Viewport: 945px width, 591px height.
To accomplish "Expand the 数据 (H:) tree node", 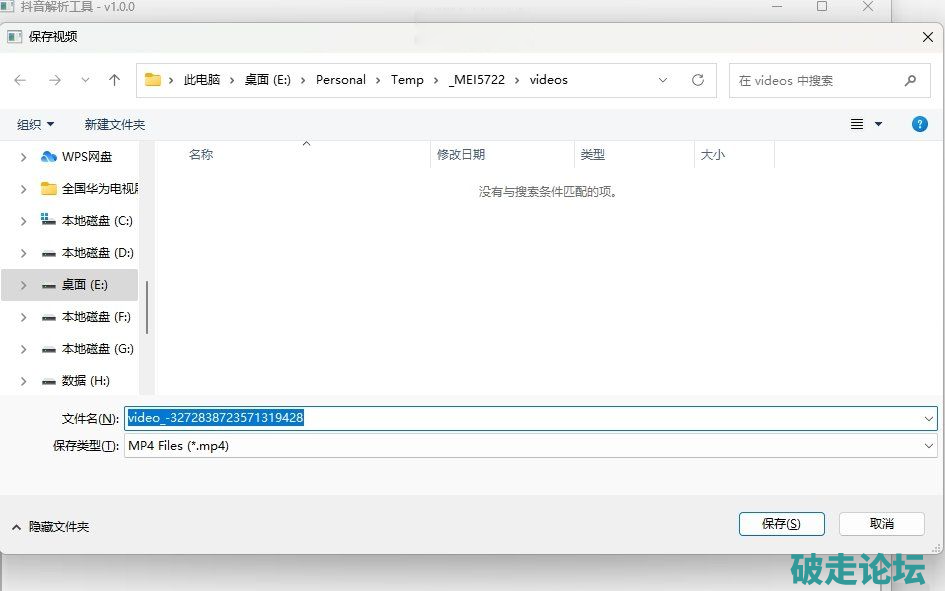I will tap(23, 381).
